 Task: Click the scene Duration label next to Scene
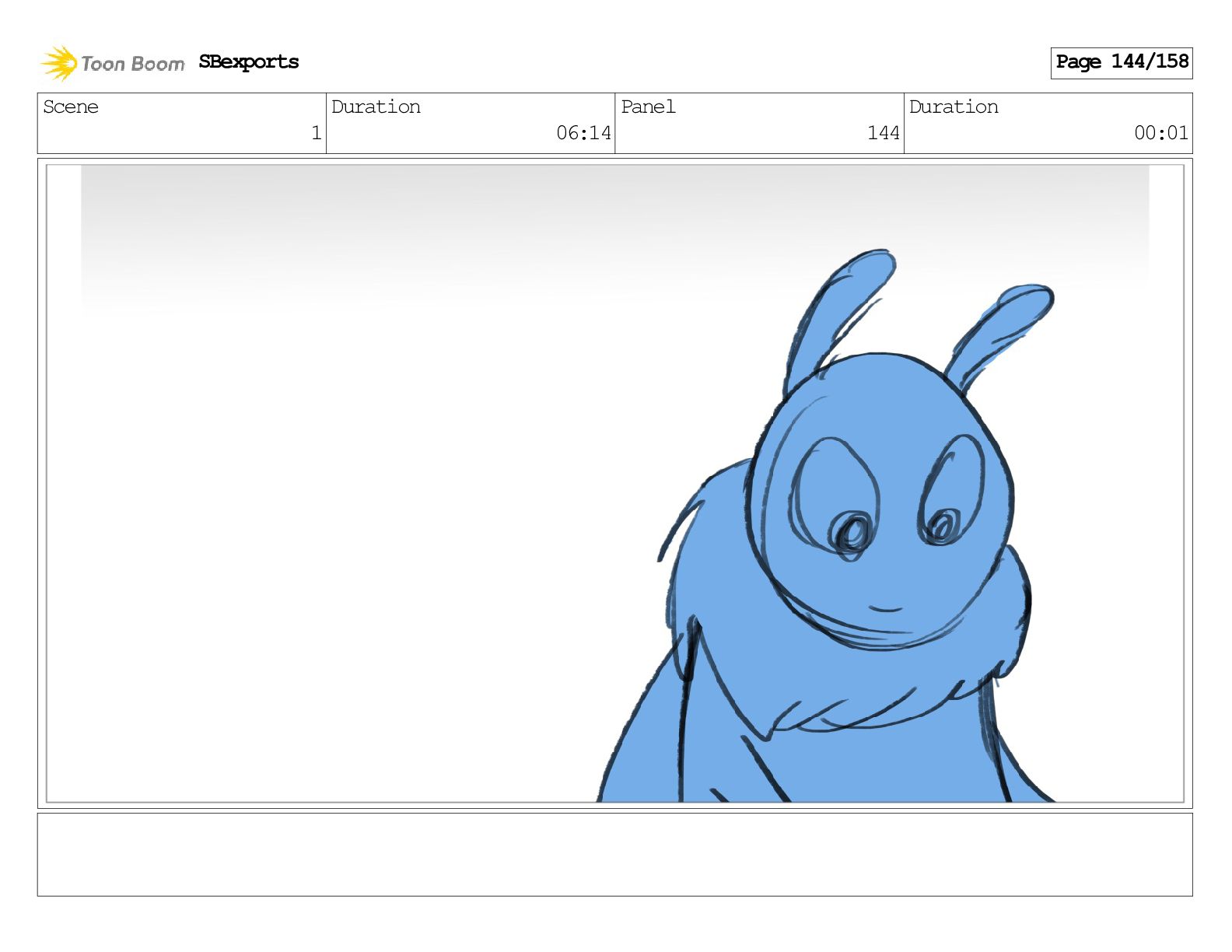[x=376, y=107]
